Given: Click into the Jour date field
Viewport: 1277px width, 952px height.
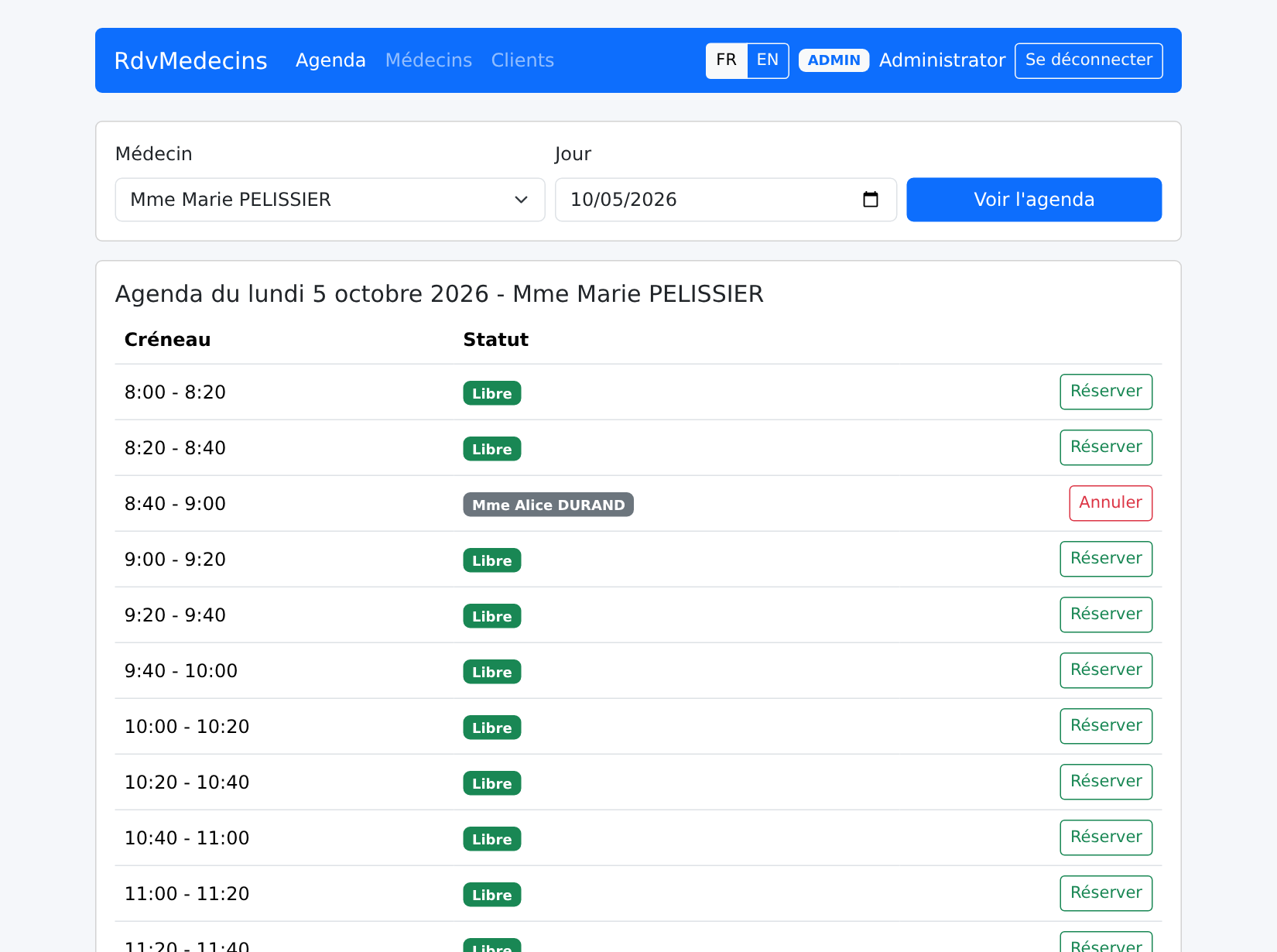Looking at the screenshot, I should [x=726, y=200].
